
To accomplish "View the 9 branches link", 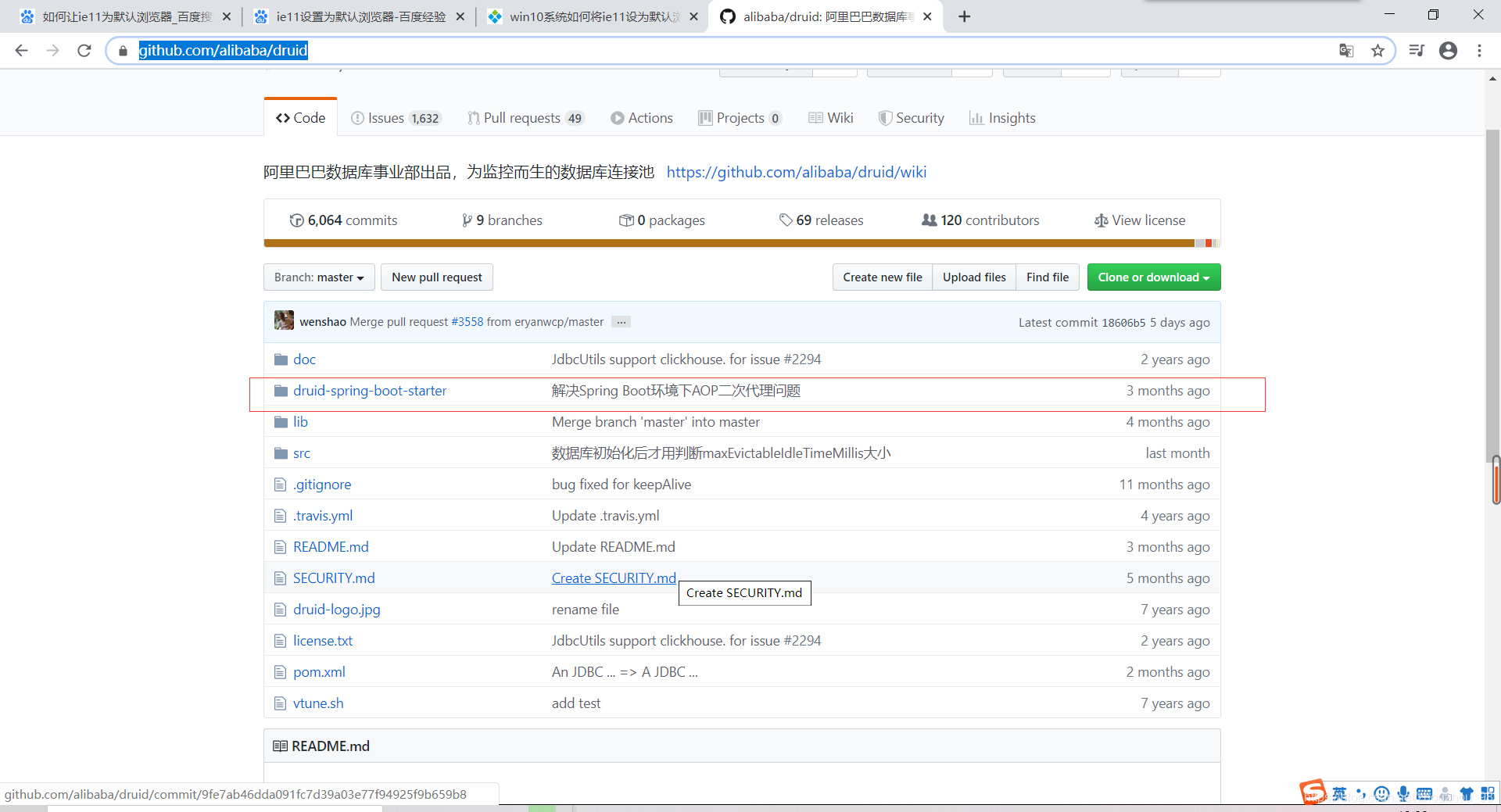I will (x=502, y=220).
